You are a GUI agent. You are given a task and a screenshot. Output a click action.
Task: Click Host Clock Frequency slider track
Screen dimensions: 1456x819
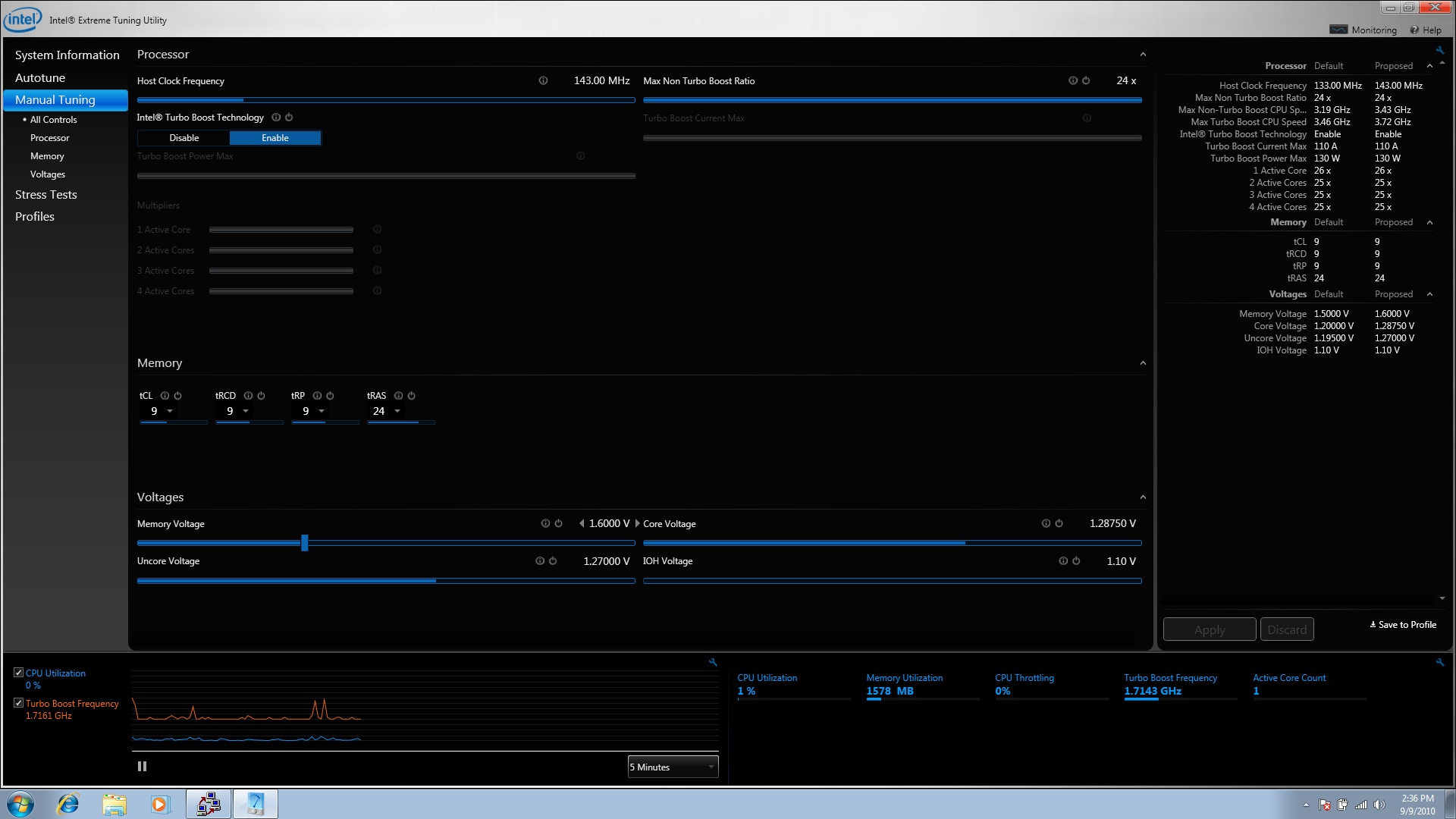click(x=386, y=100)
